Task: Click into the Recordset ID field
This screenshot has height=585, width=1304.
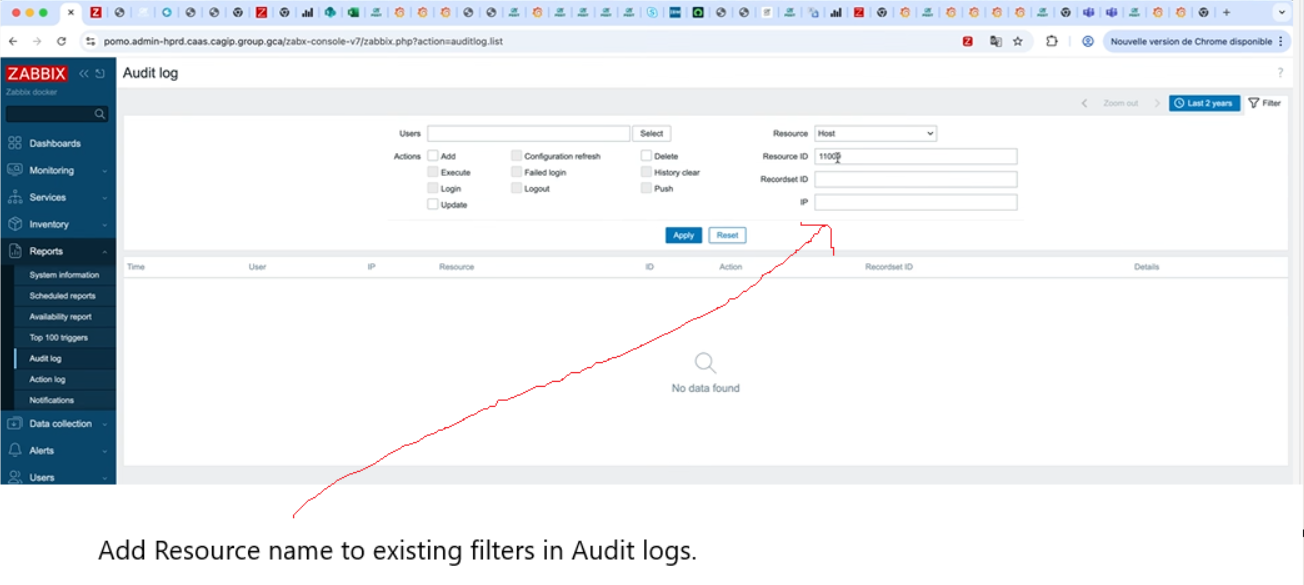Action: (915, 180)
